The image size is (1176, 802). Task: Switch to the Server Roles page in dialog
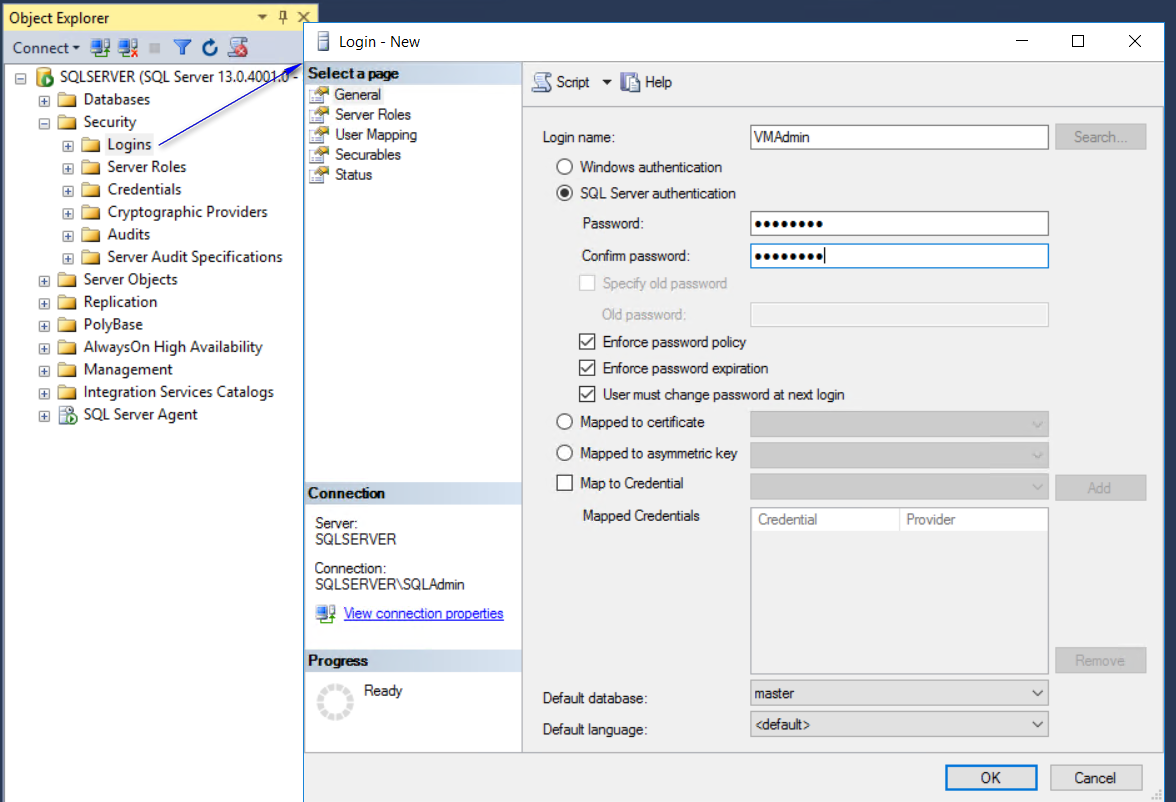coord(373,115)
